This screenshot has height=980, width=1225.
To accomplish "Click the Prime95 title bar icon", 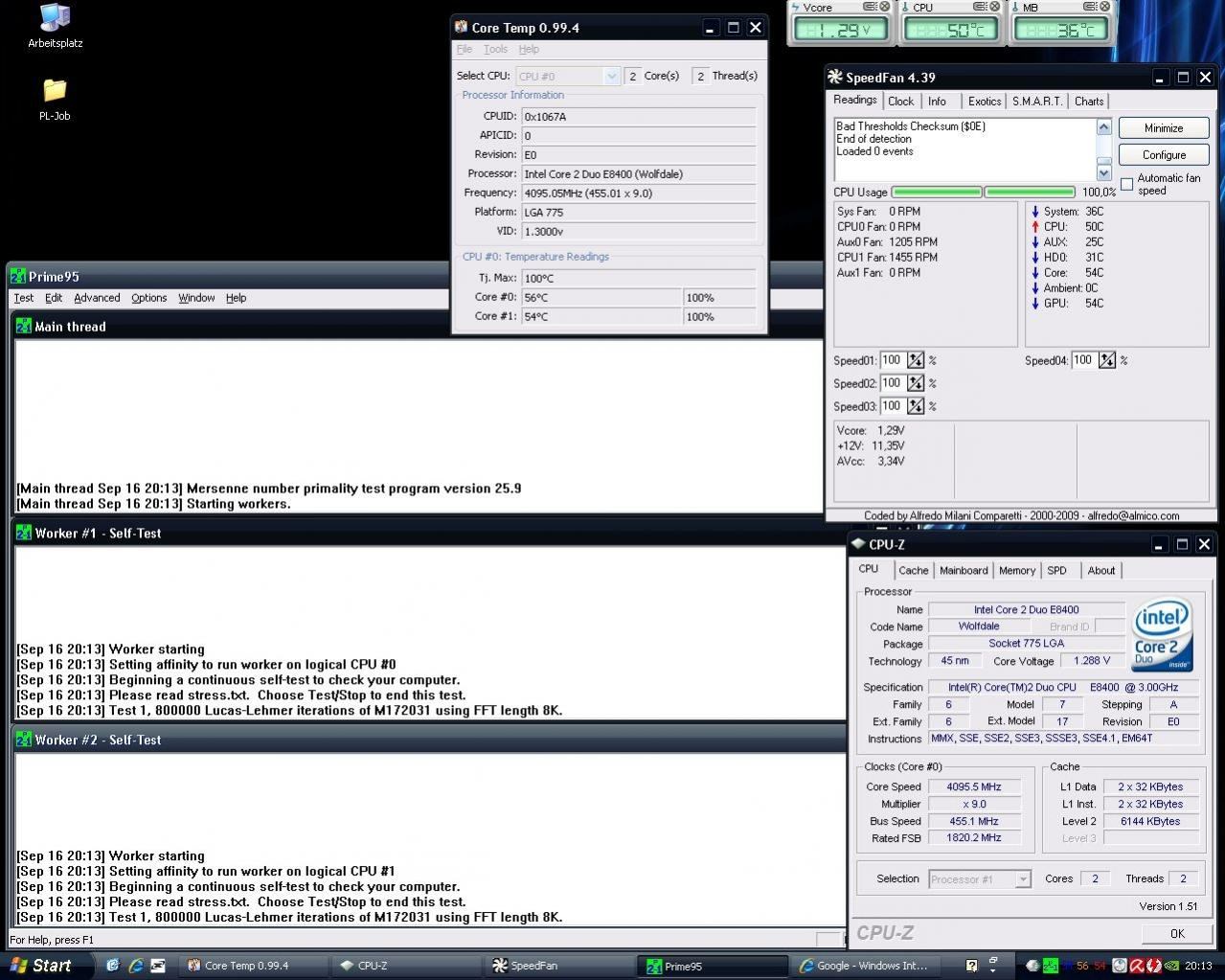I will click(x=17, y=277).
